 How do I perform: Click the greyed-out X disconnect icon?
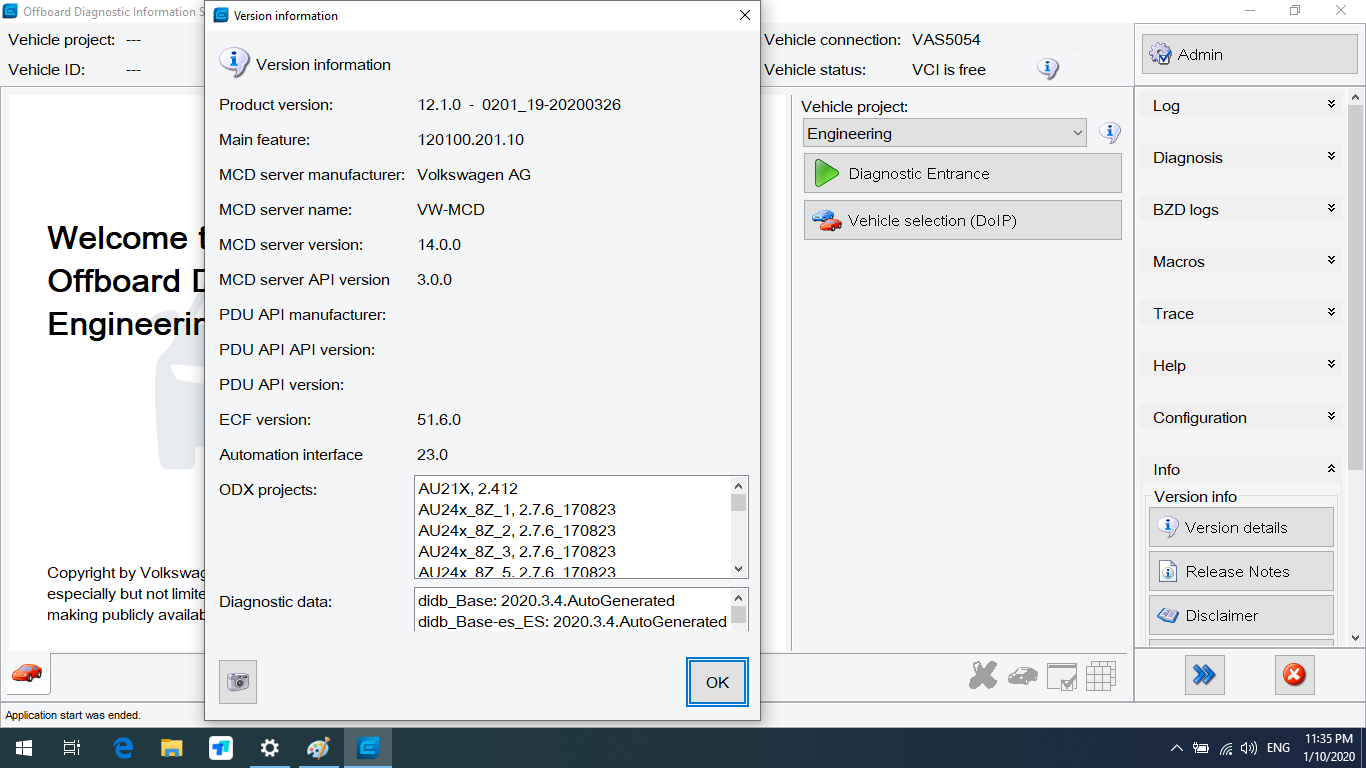pyautogui.click(x=983, y=675)
